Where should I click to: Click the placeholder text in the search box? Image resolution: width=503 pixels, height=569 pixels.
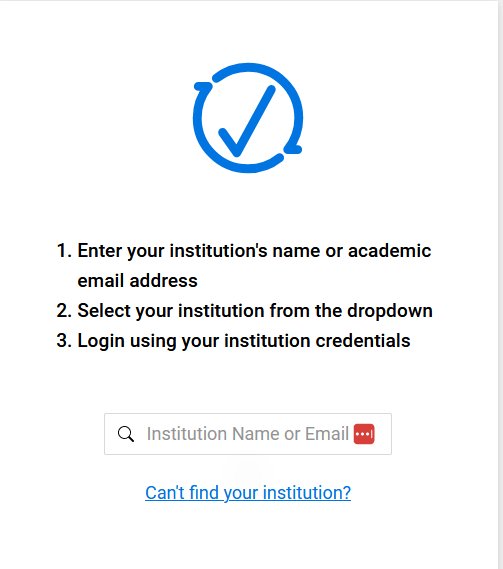point(248,434)
